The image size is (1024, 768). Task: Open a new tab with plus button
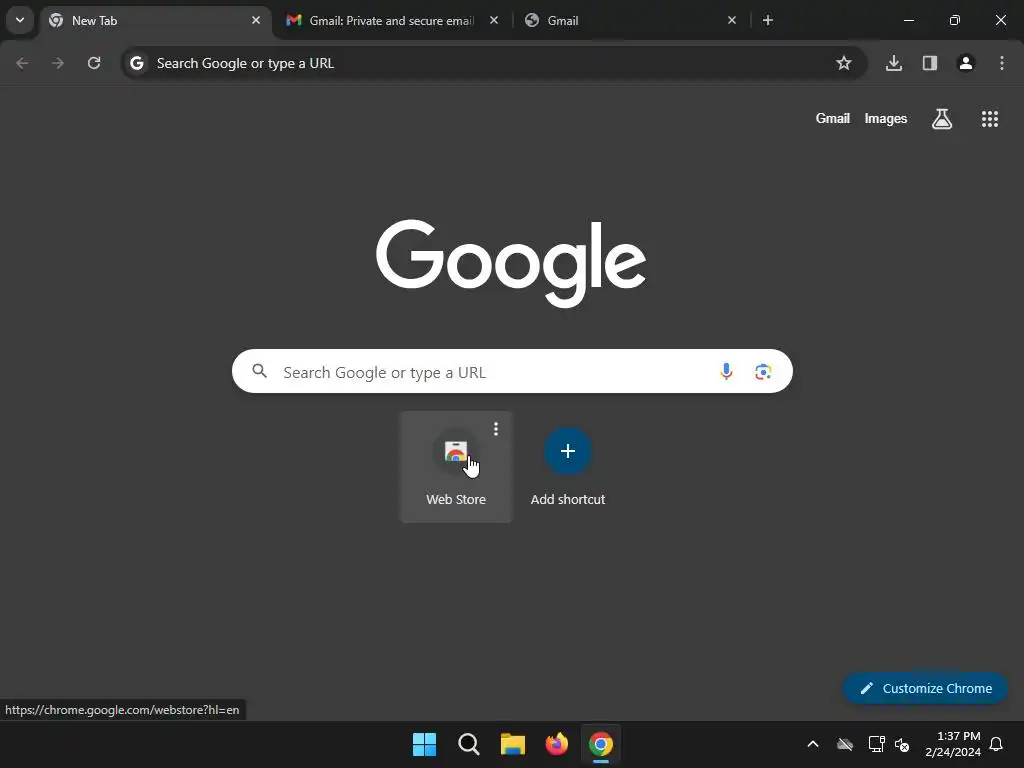coord(768,20)
